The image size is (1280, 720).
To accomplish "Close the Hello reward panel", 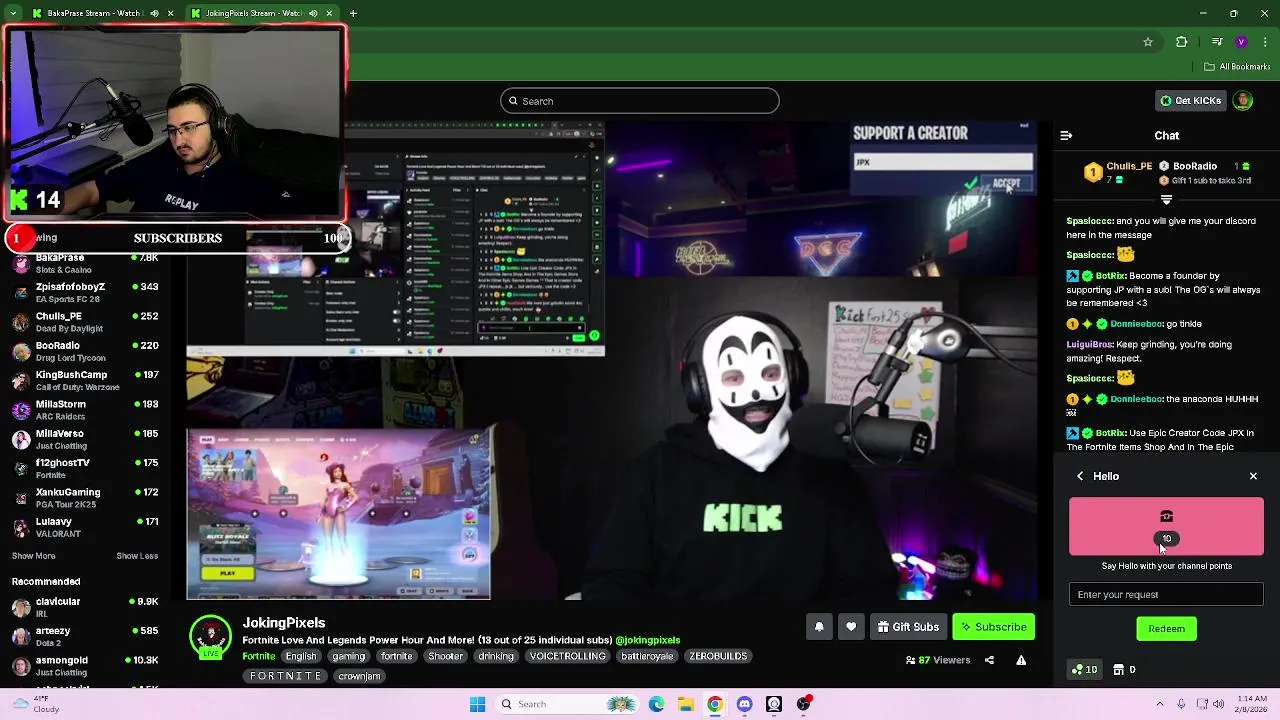I will click(1253, 476).
